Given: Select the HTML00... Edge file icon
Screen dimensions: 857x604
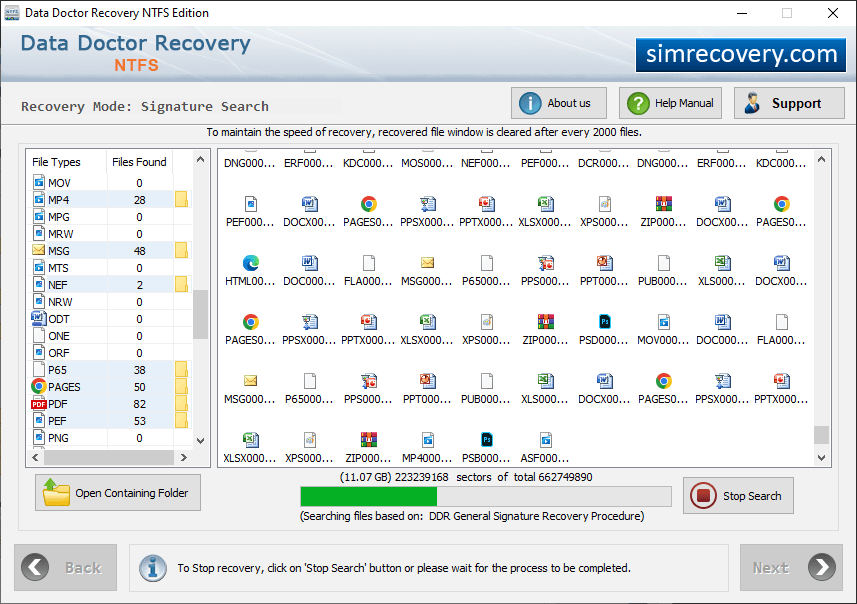Looking at the screenshot, I should tap(250, 263).
